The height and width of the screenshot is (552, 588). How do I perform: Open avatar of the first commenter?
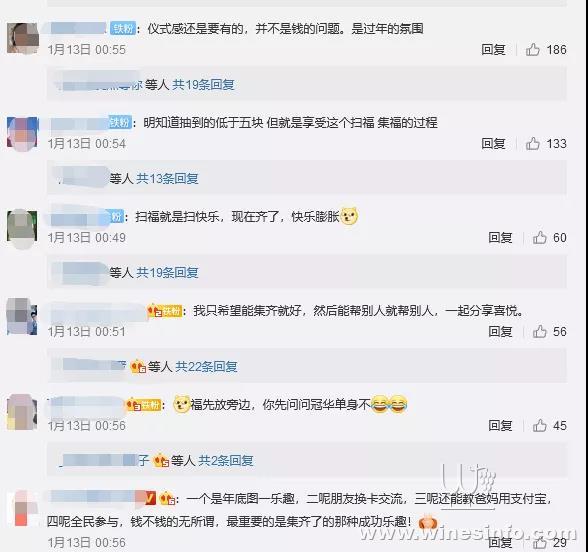[x=22, y=39]
